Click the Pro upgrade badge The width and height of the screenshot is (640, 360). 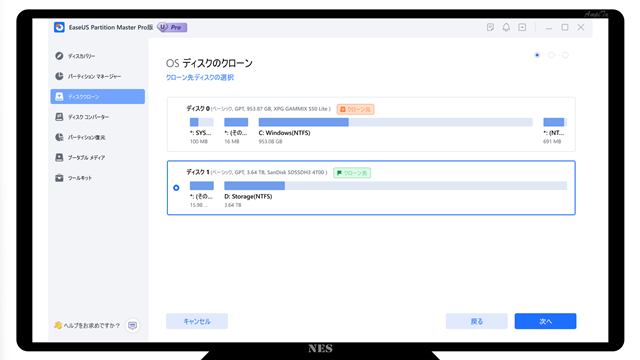coord(172,27)
